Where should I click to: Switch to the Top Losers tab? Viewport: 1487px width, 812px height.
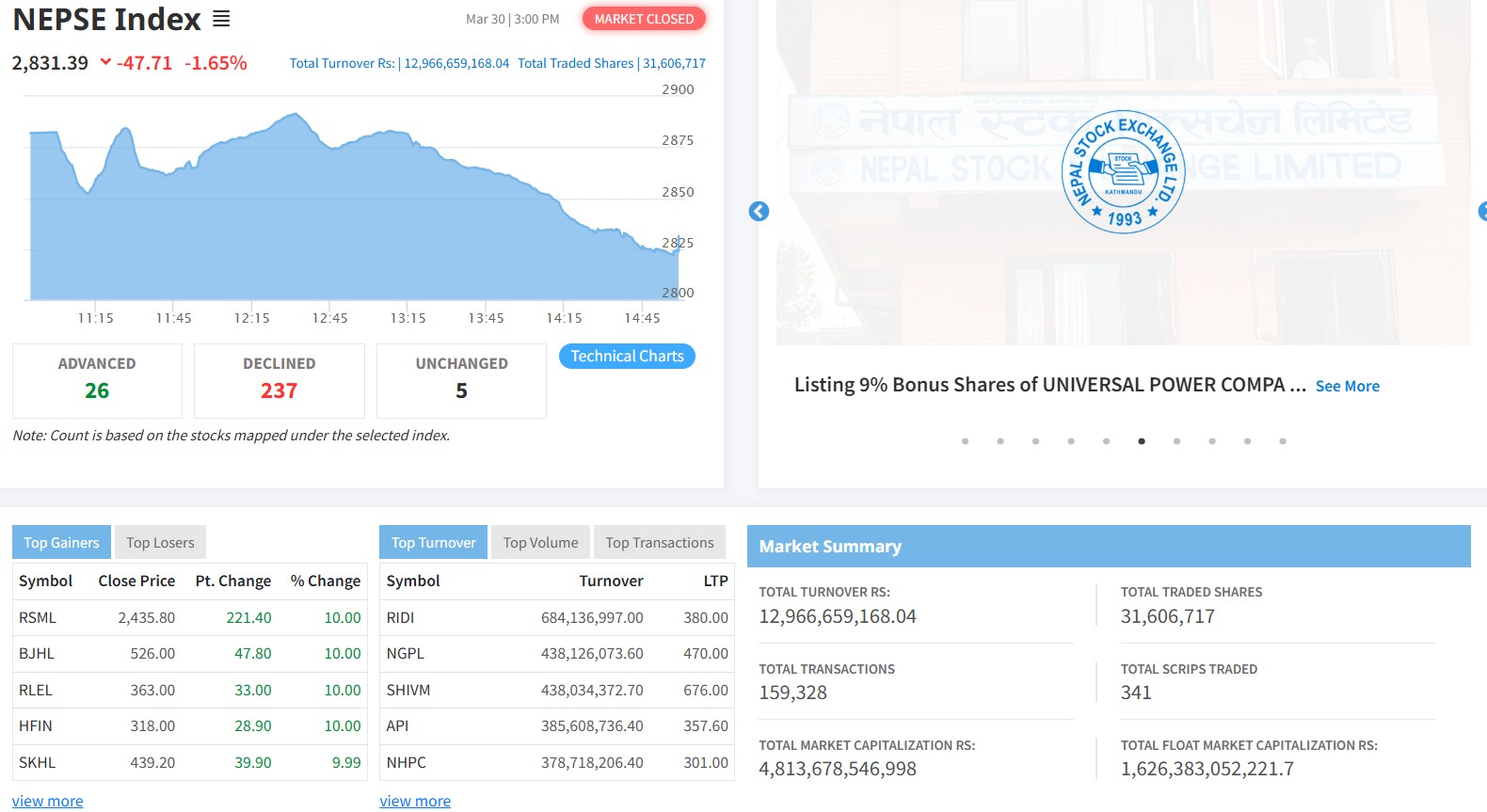coord(160,543)
